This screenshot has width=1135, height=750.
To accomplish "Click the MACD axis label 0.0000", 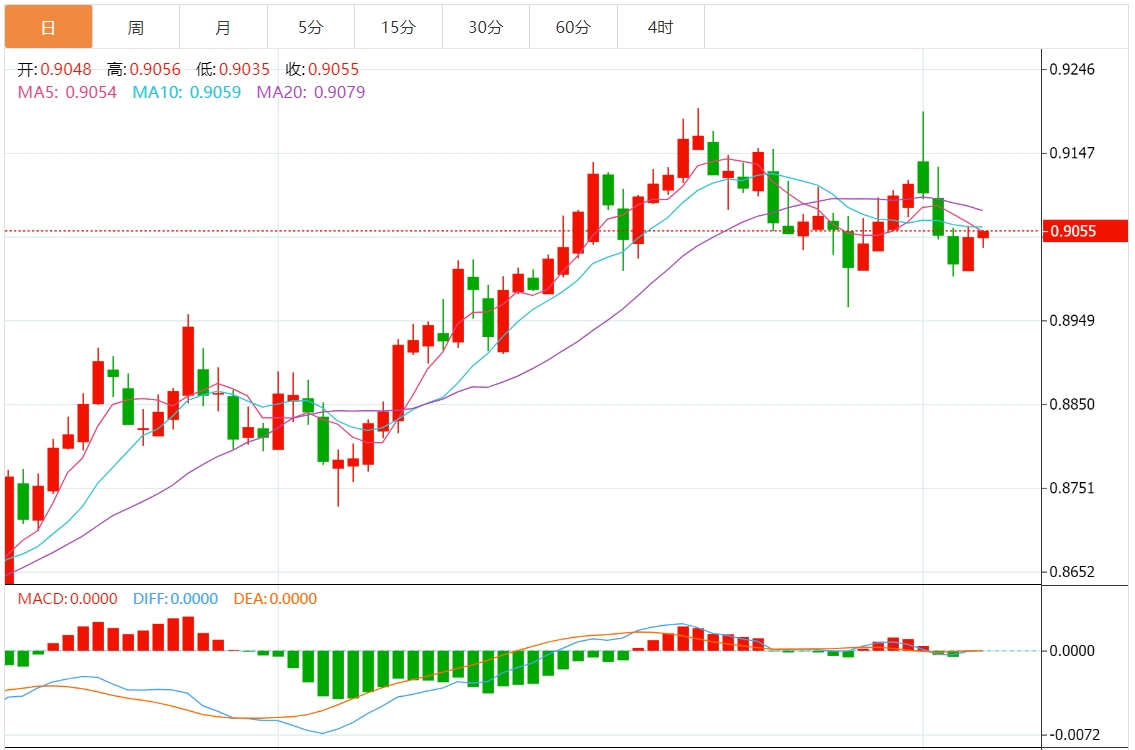I will [x=1072, y=651].
